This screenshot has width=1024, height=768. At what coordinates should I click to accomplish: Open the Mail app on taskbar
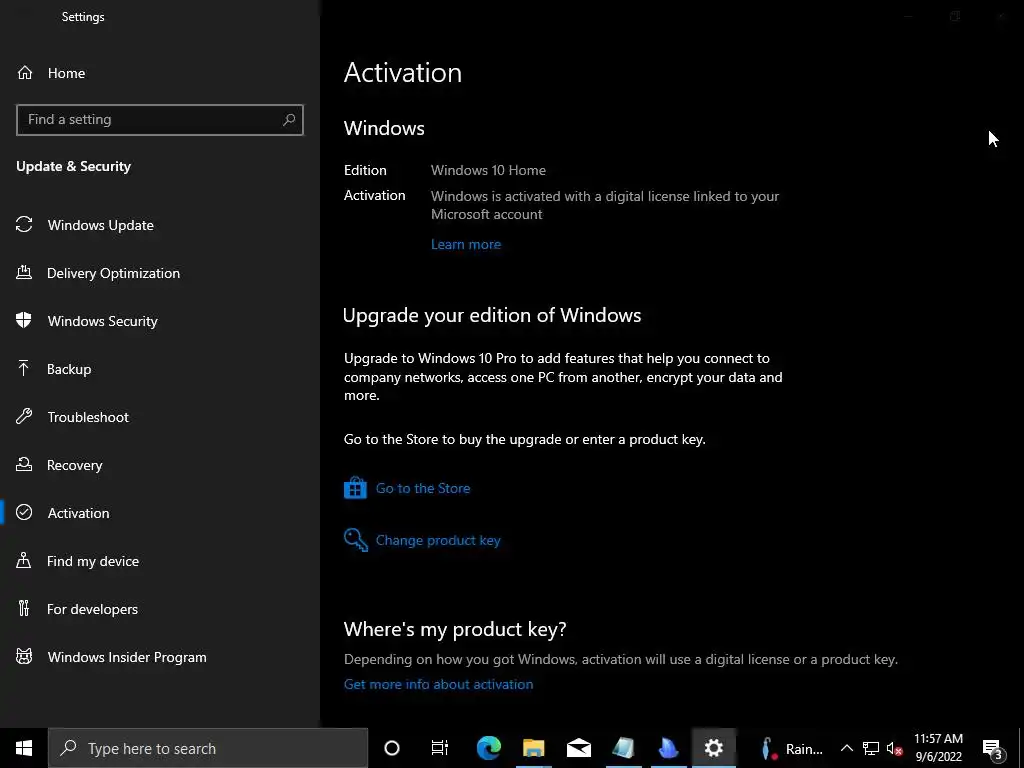[579, 748]
